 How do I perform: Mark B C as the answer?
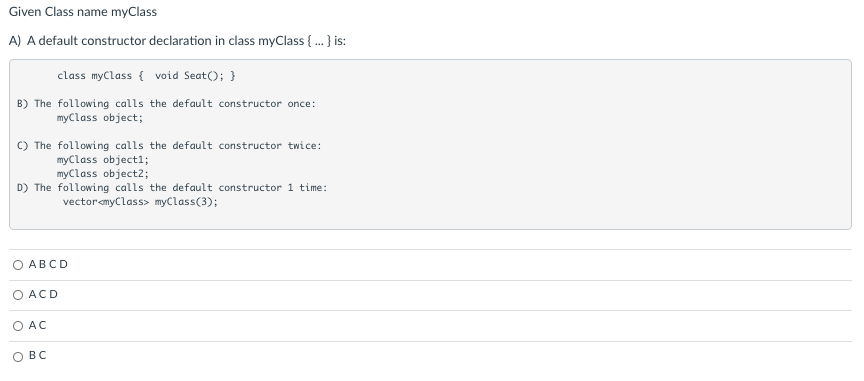[18, 357]
